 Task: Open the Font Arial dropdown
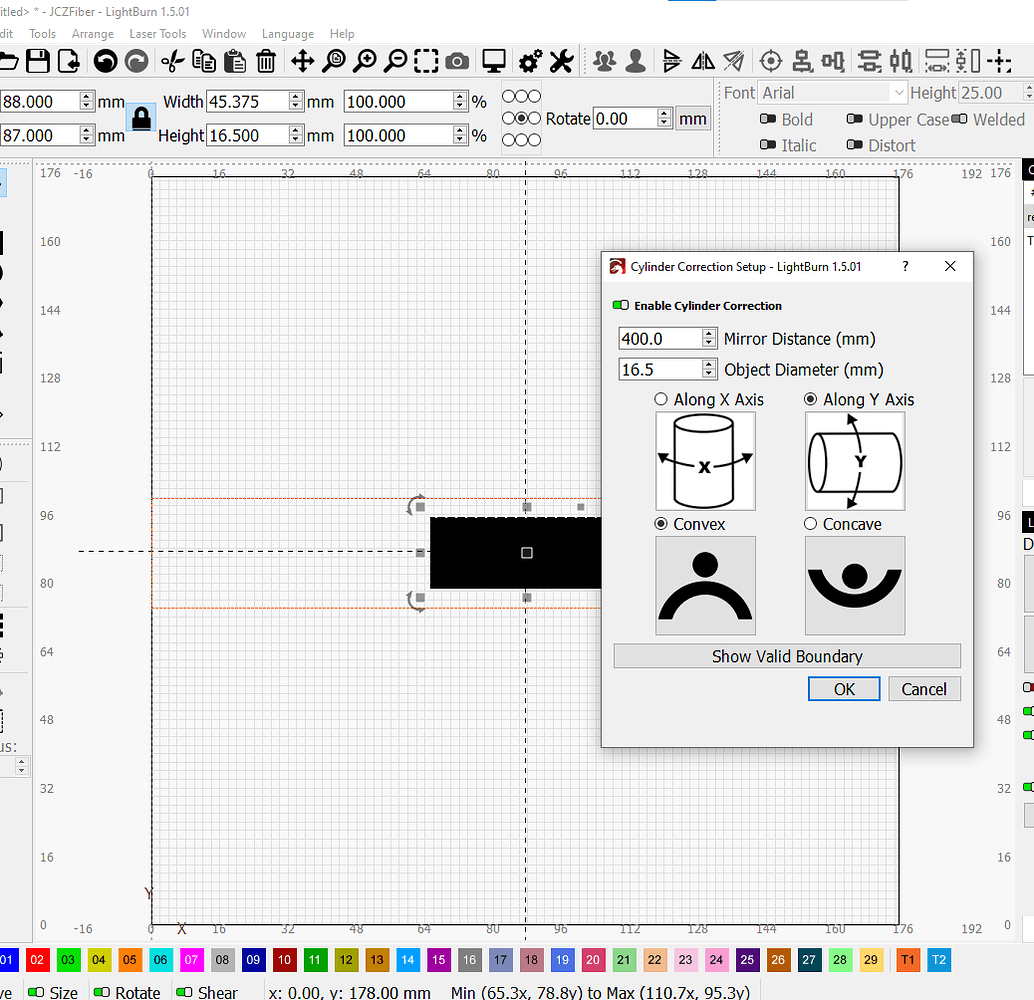point(832,93)
